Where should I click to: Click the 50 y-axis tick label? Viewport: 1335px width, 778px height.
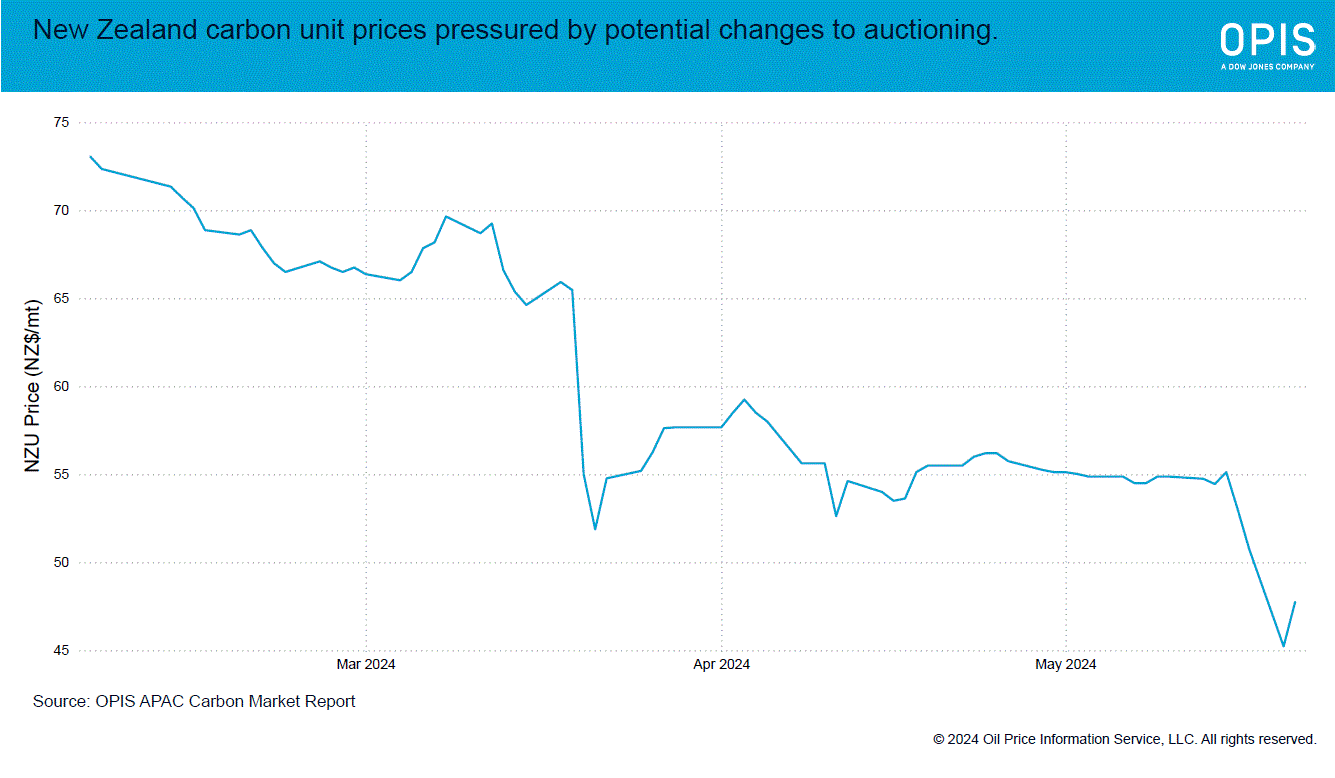(61, 562)
